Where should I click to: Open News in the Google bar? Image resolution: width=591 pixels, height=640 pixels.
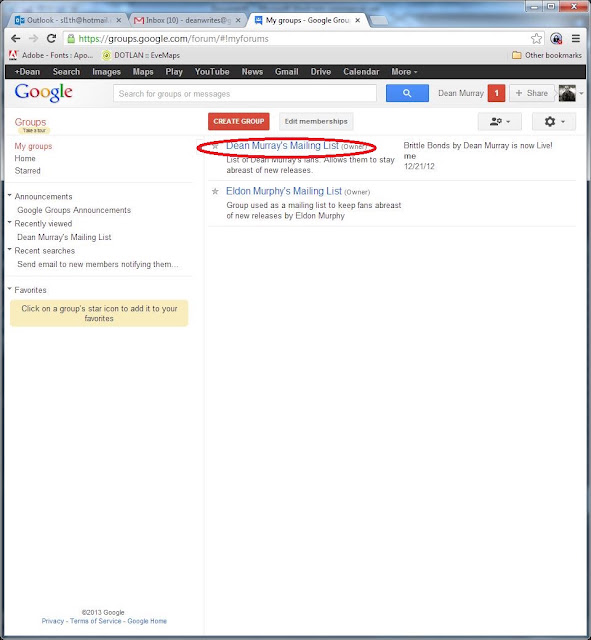tap(252, 72)
